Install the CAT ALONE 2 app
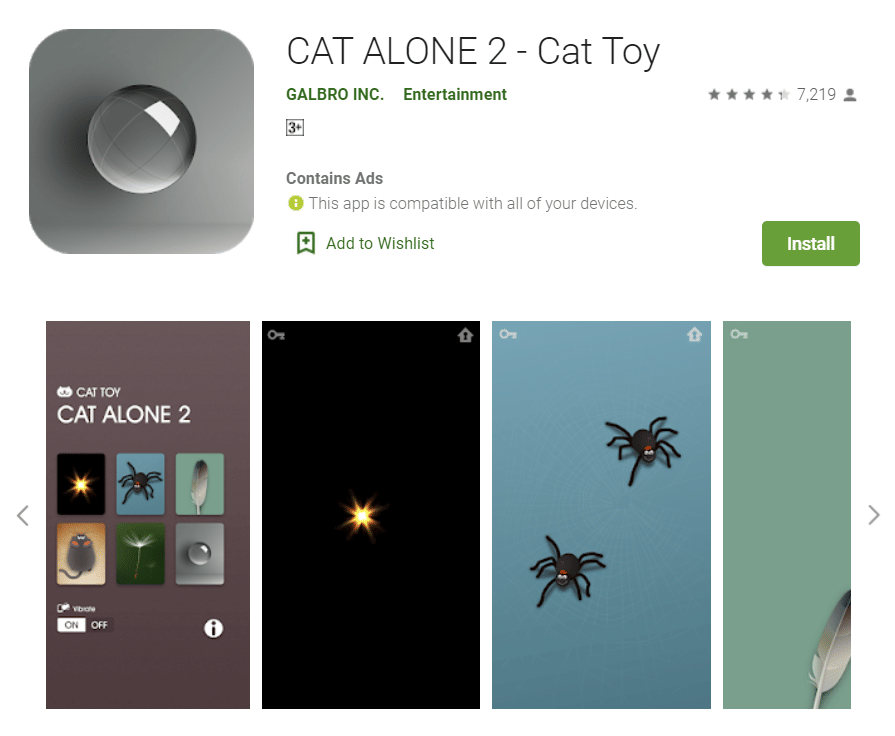895x736 pixels. 811,243
